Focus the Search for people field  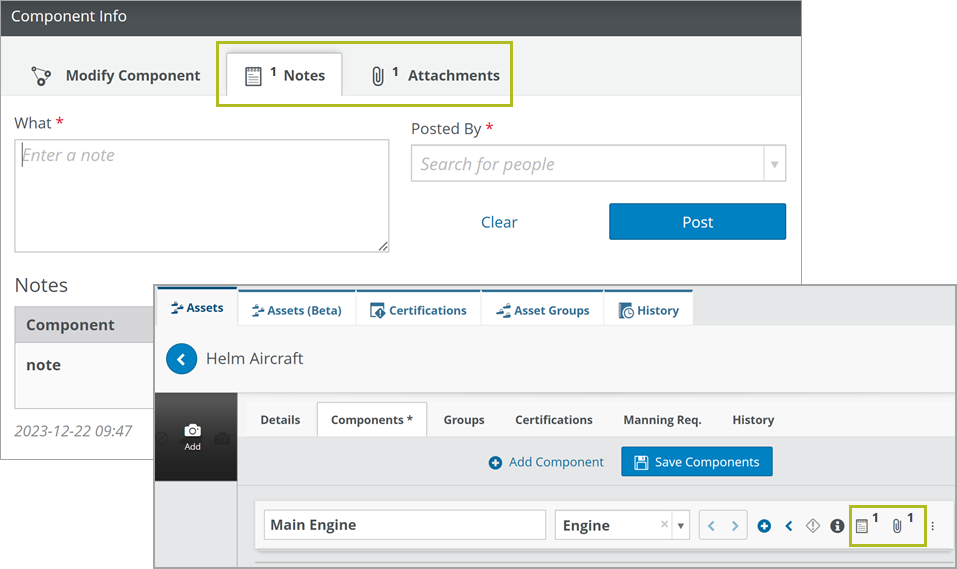(x=587, y=164)
